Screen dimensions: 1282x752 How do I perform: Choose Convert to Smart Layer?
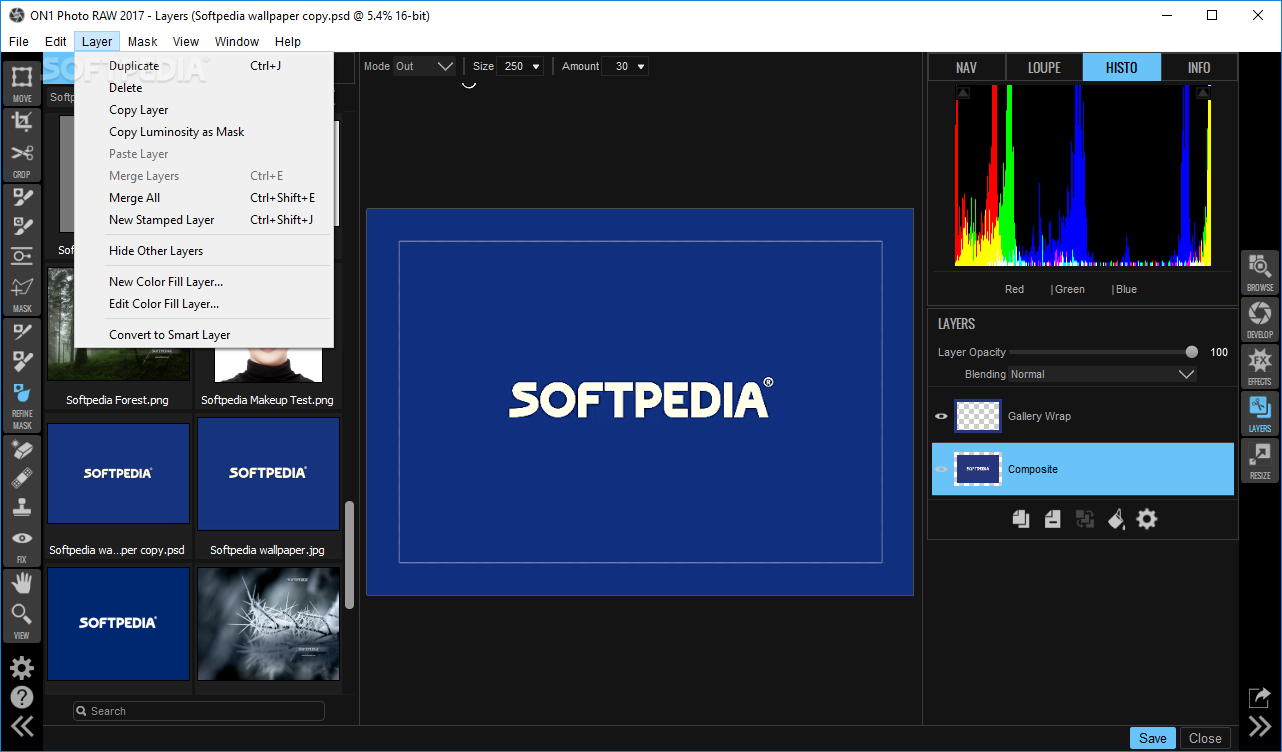204,335
